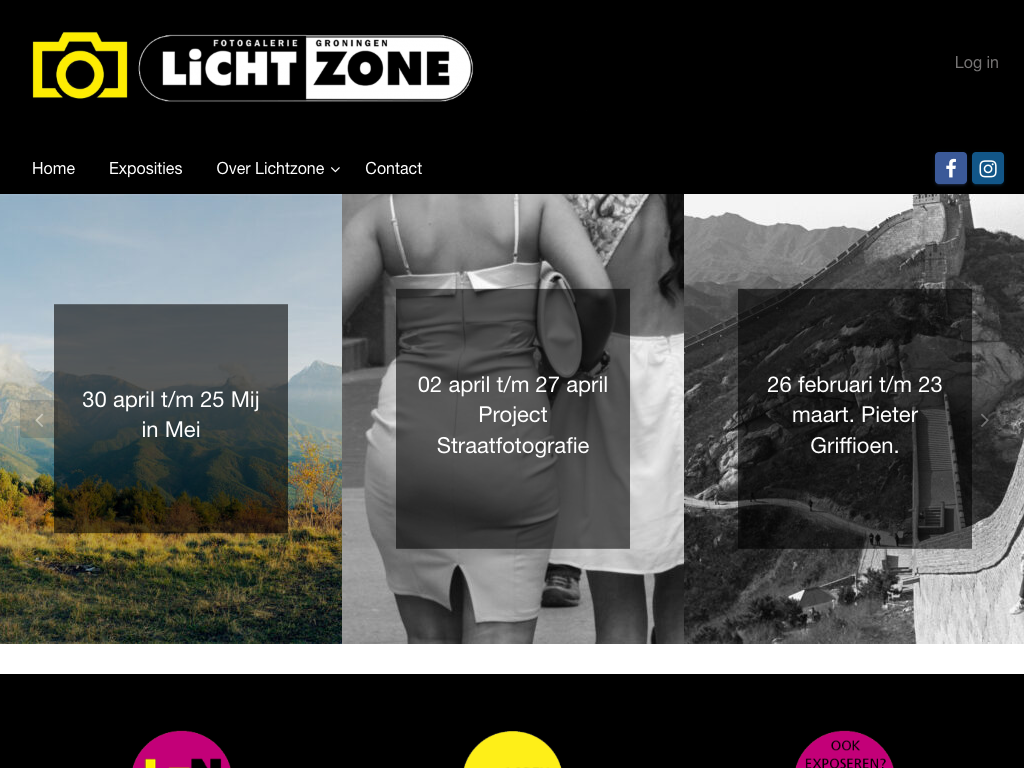Screen dimensions: 1024x768
Task: Open the Exposities menu item
Action: tap(146, 168)
